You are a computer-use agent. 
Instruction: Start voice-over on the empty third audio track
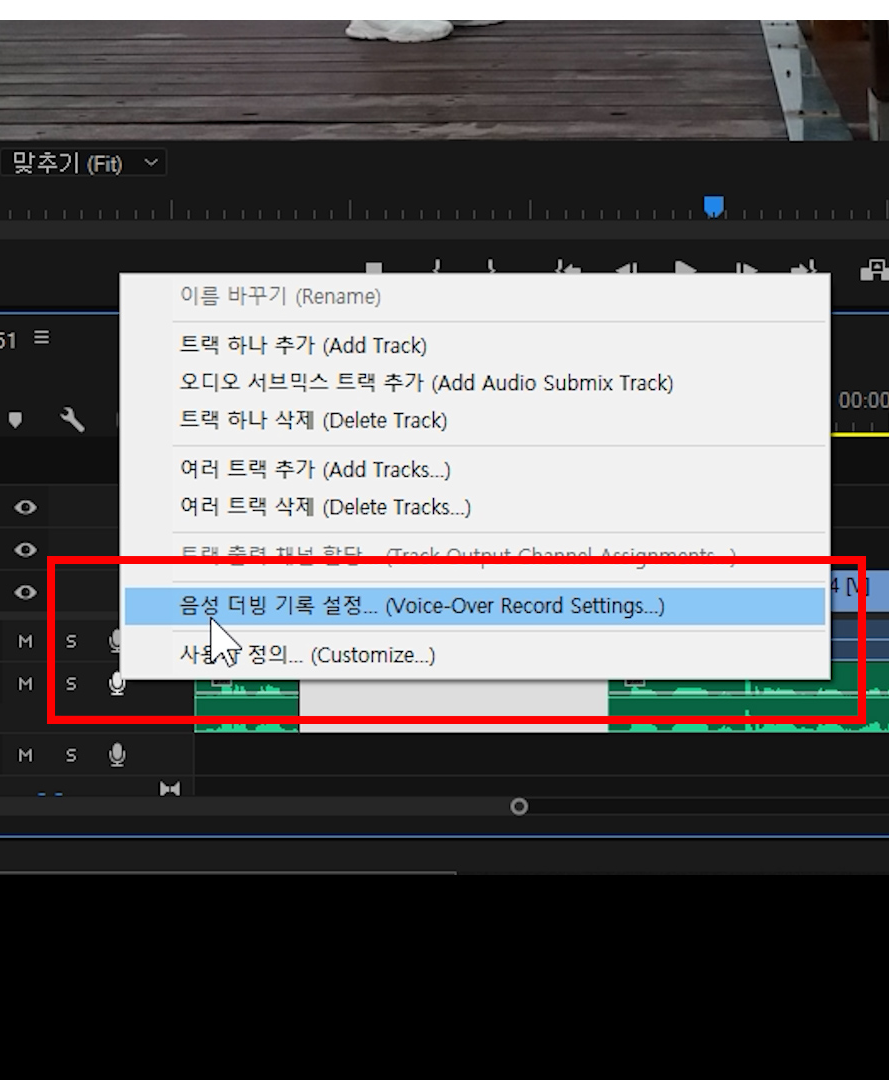(x=117, y=755)
